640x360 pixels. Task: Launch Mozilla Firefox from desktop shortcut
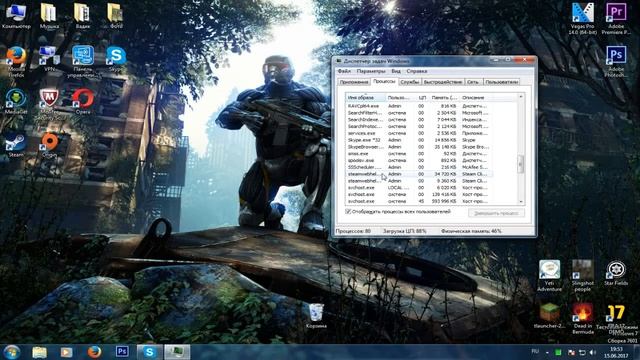16,61
